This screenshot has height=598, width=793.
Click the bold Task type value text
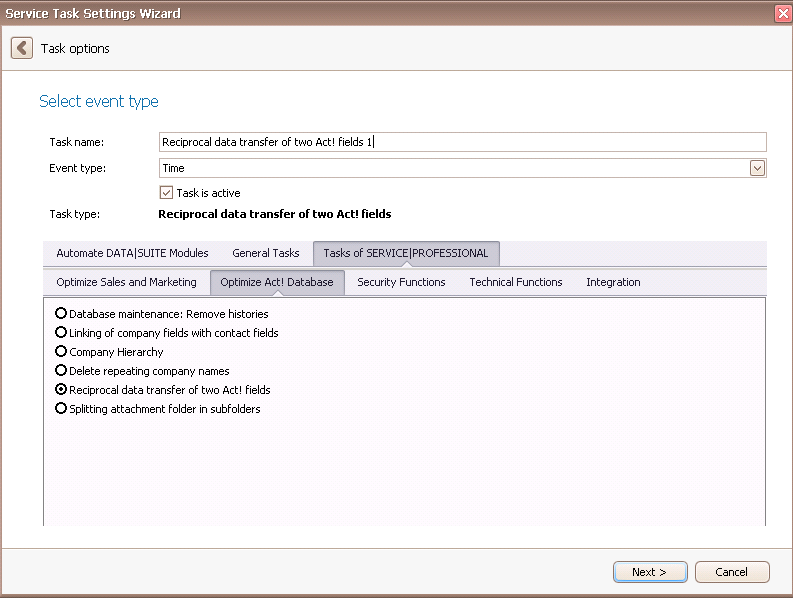(275, 214)
